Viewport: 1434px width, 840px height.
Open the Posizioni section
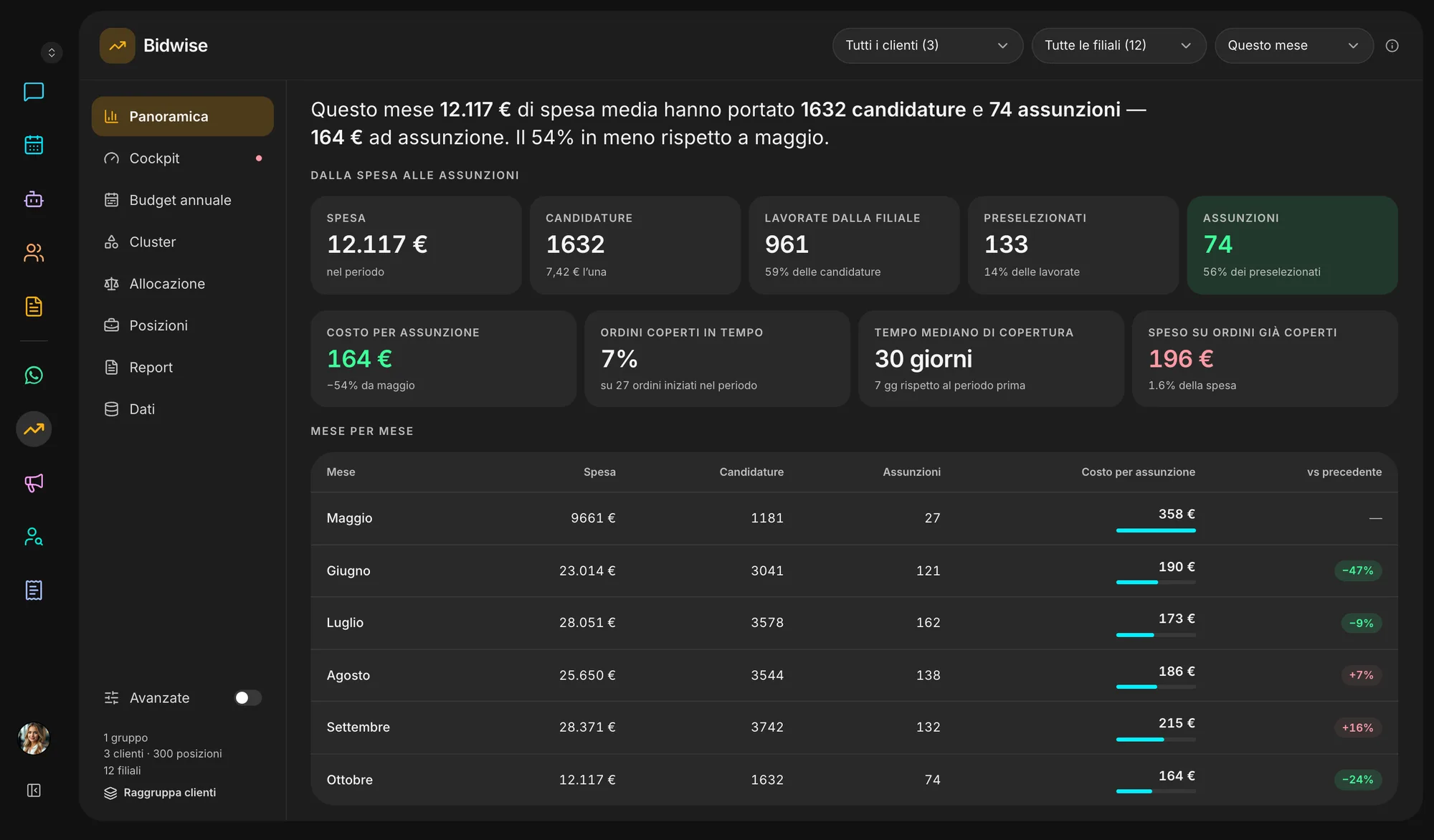pos(183,325)
